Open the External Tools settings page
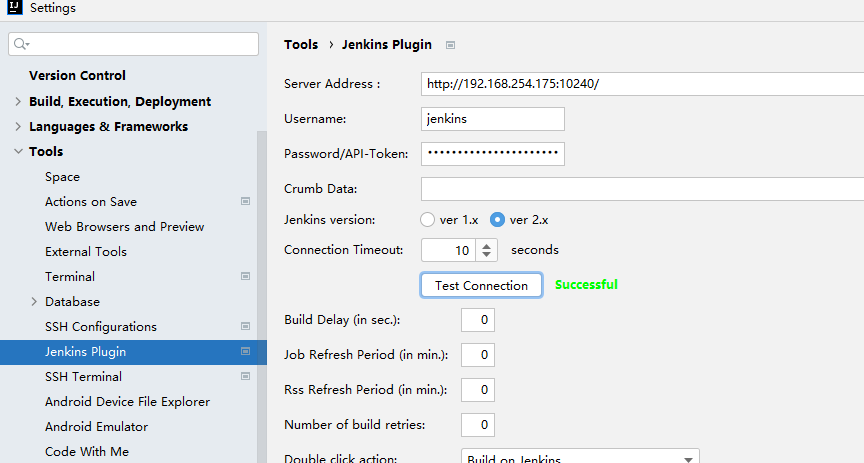Screen dimensions: 864x463 86,252
